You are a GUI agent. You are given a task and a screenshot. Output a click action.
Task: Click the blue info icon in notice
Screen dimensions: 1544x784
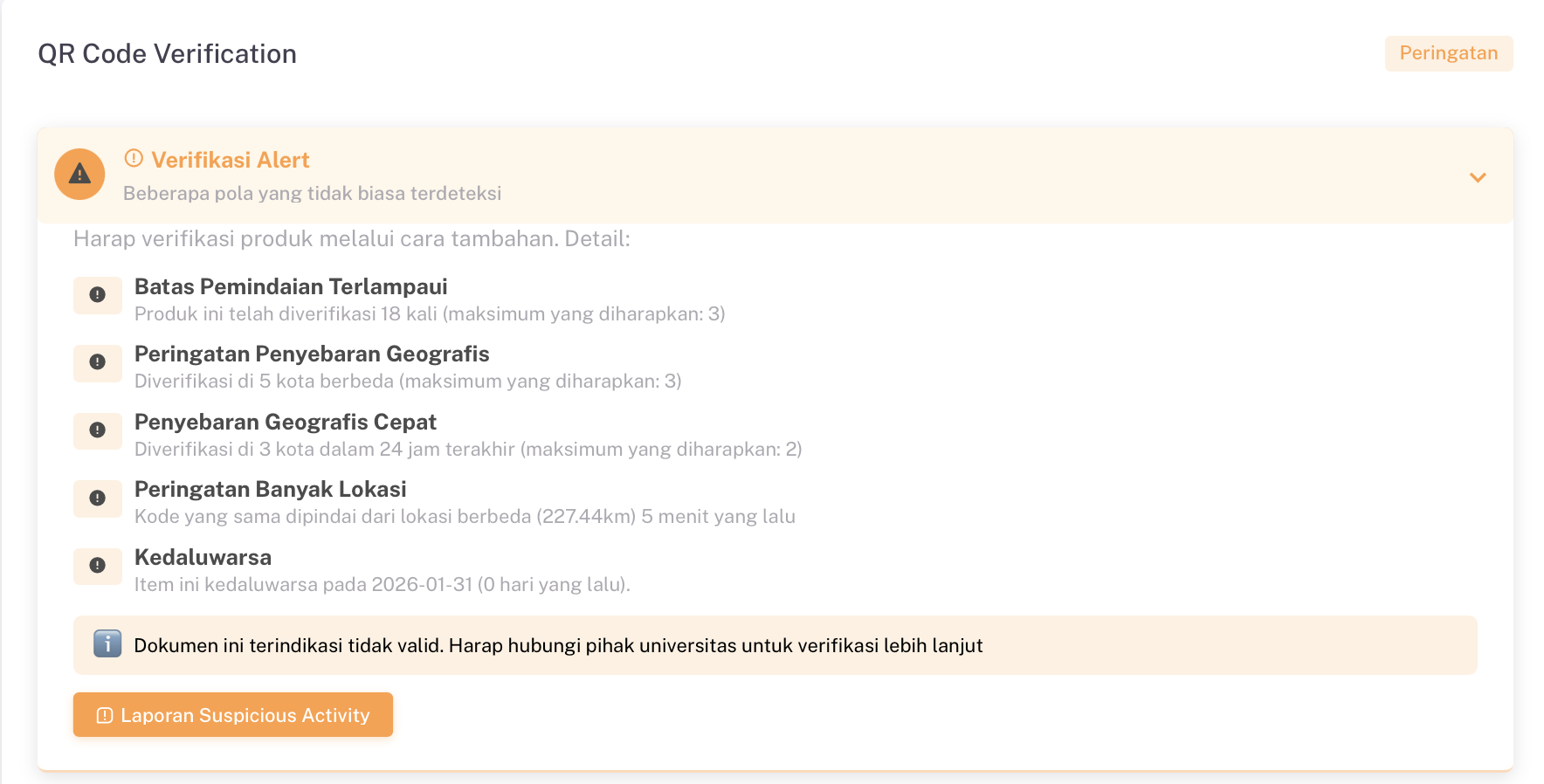point(107,644)
